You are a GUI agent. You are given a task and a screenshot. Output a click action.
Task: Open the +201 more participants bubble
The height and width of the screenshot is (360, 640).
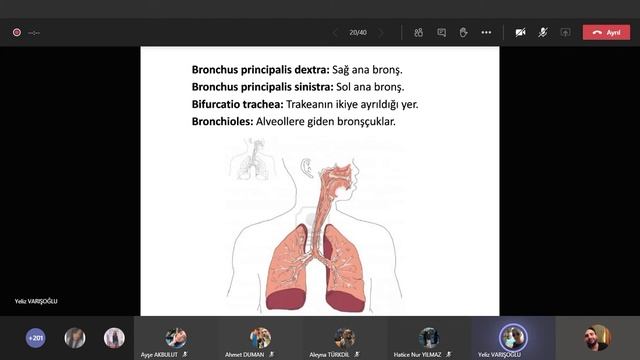pyautogui.click(x=36, y=338)
